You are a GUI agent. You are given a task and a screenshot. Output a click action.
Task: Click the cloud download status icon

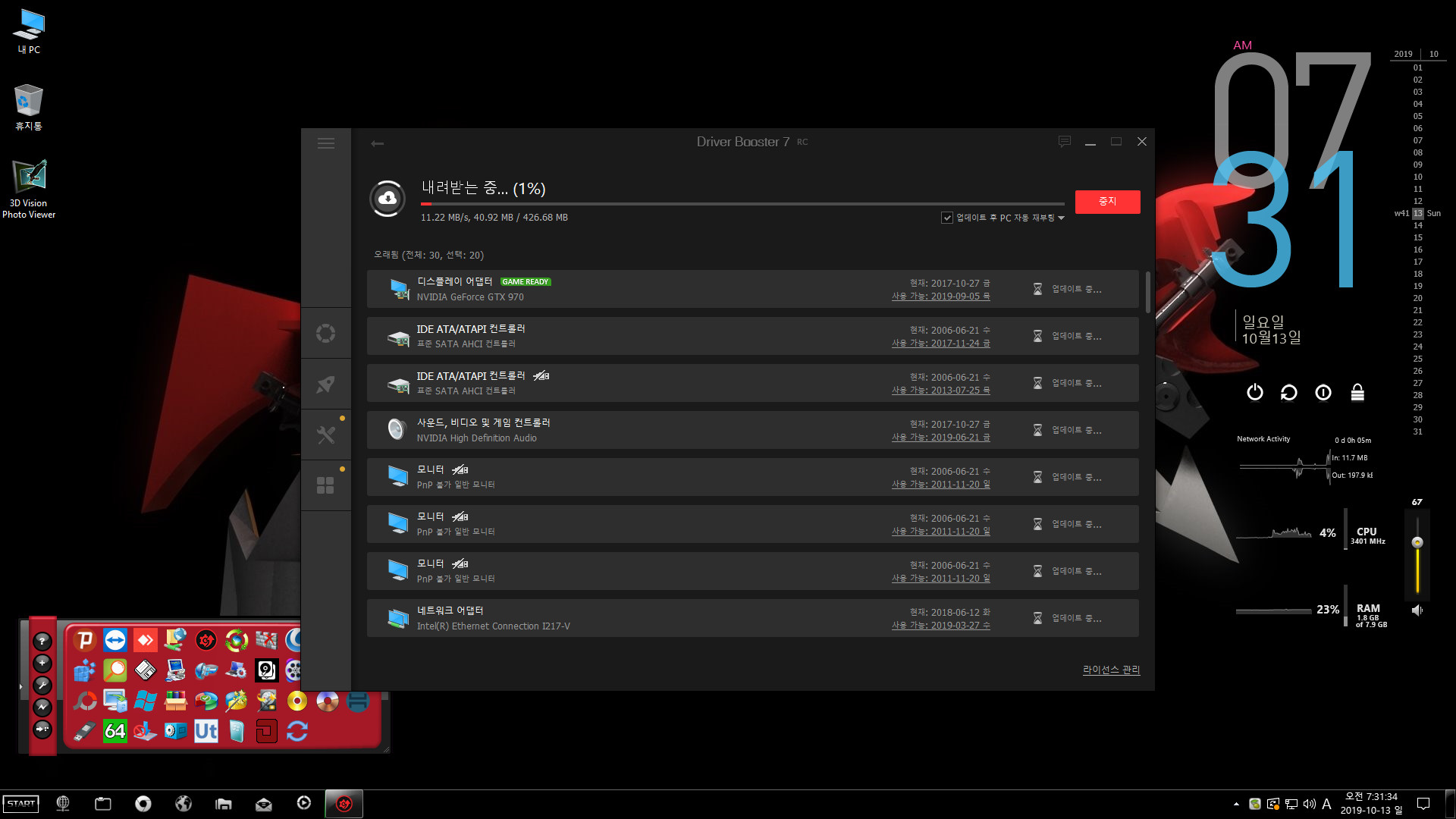coord(388,199)
